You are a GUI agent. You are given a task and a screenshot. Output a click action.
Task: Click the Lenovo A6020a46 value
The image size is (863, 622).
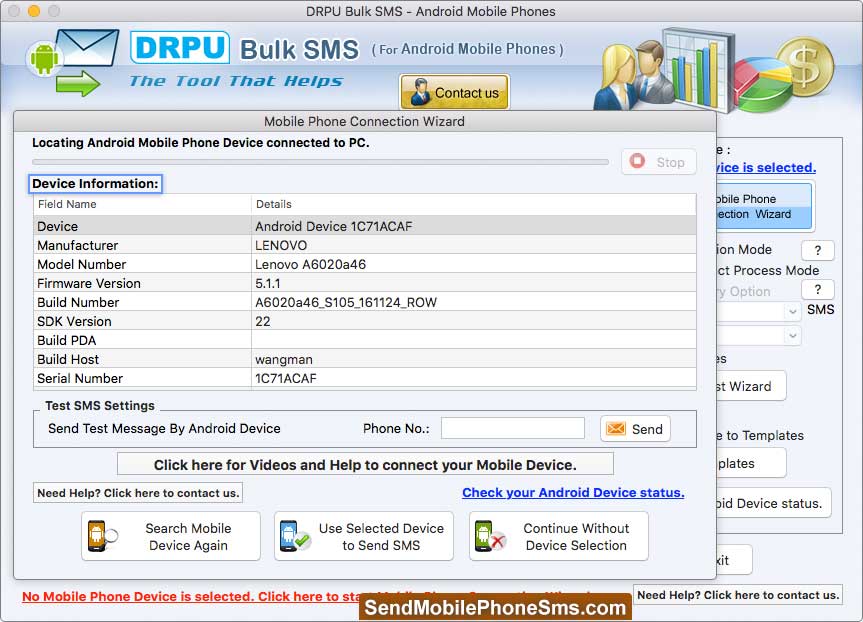click(x=310, y=264)
